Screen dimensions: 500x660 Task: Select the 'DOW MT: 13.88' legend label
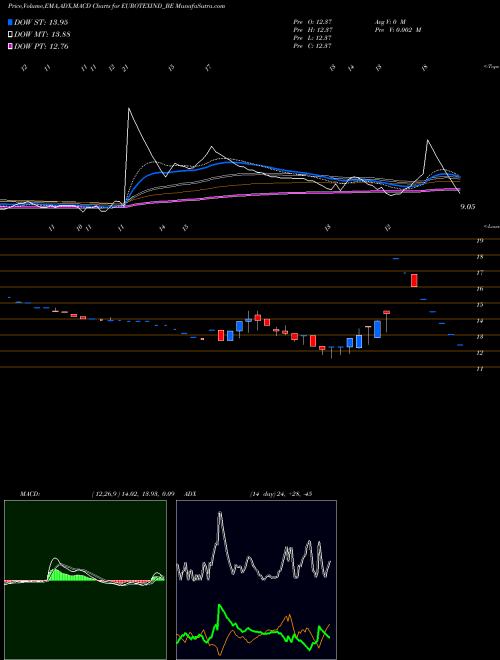42,35
